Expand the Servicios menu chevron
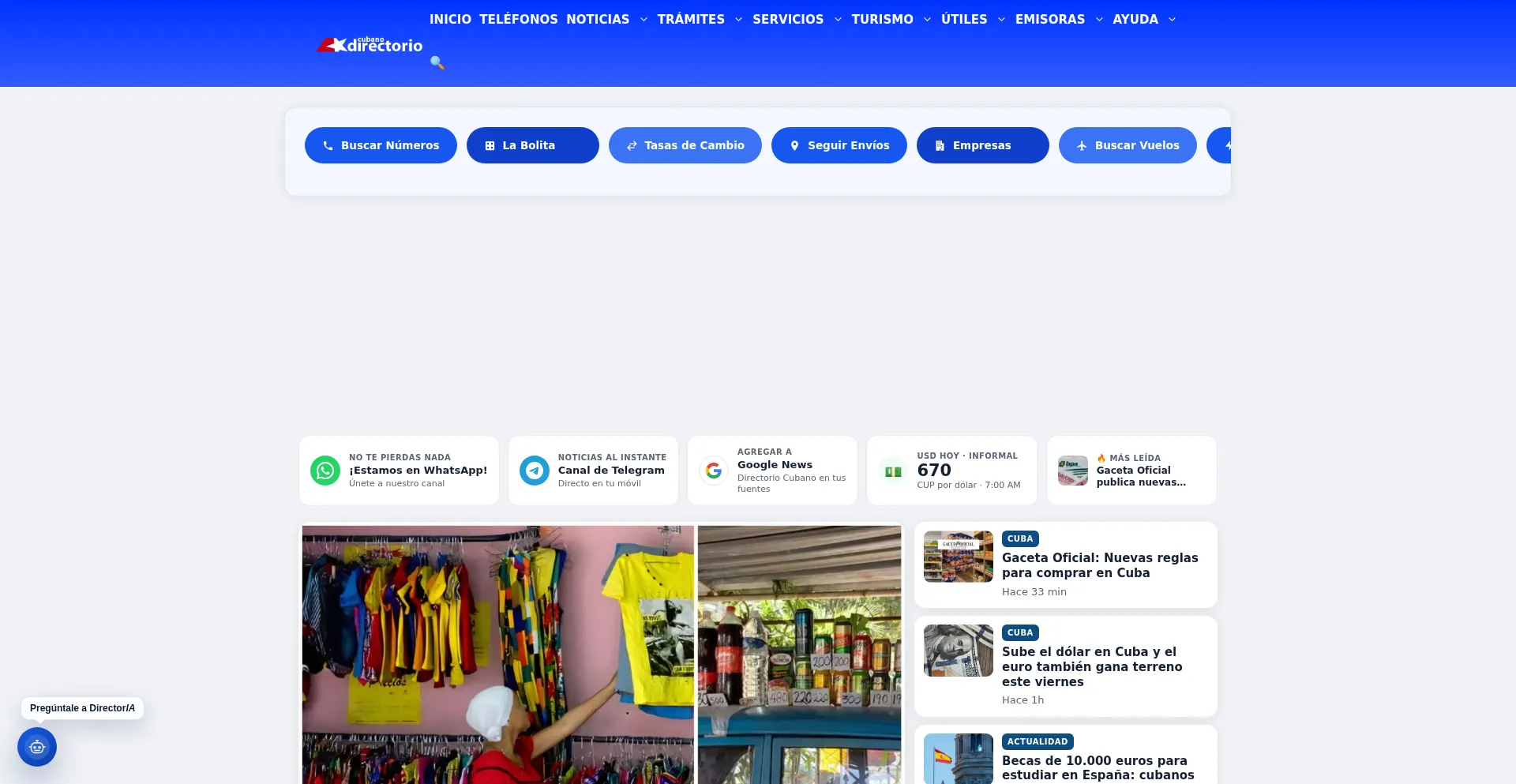 [x=838, y=20]
